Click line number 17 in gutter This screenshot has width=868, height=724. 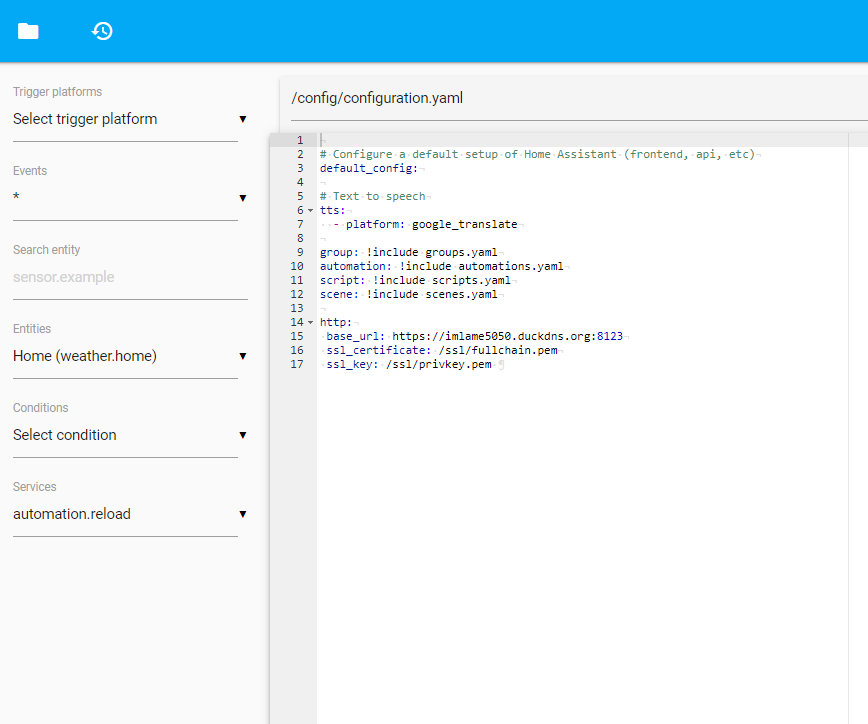tap(297, 364)
